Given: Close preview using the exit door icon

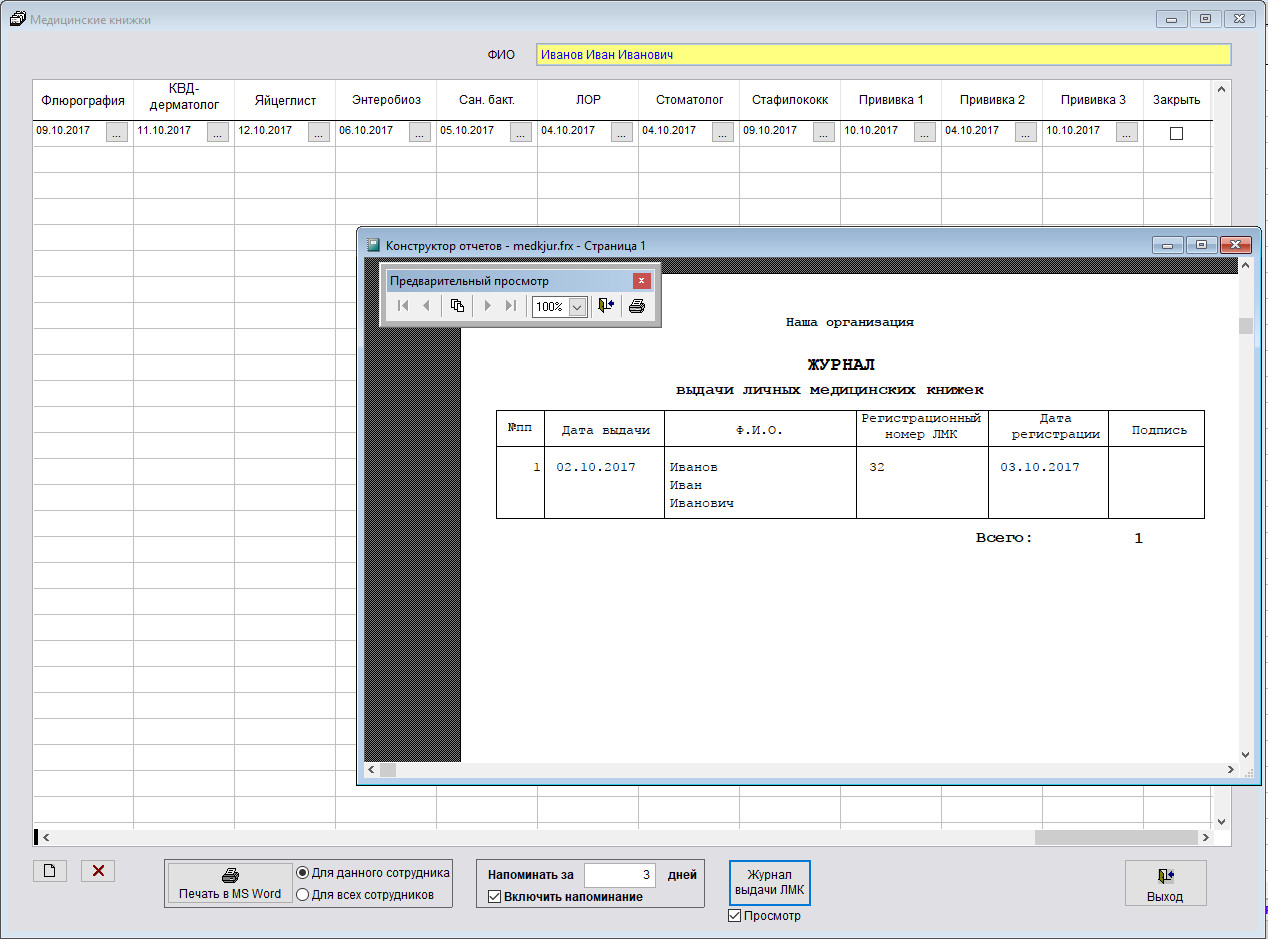Looking at the screenshot, I should pyautogui.click(x=605, y=307).
